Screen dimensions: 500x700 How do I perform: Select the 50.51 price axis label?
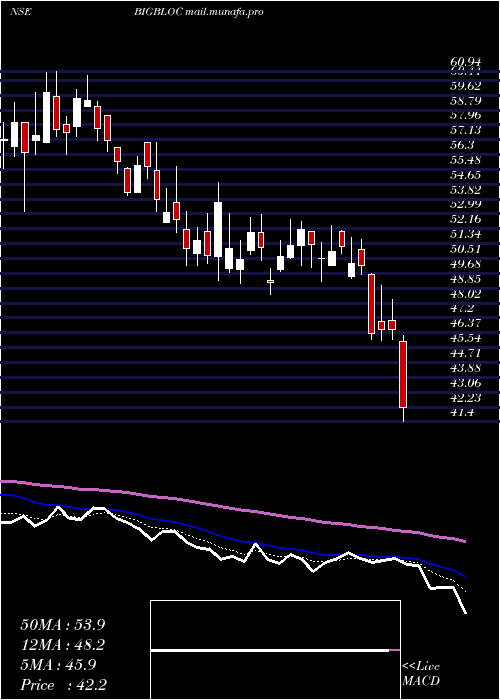(x=466, y=249)
